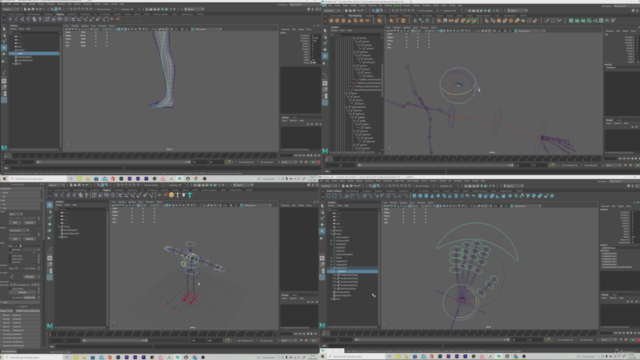Select the Scale tool in the hand controls window
The width and height of the screenshot is (640, 360).
coord(322,238)
